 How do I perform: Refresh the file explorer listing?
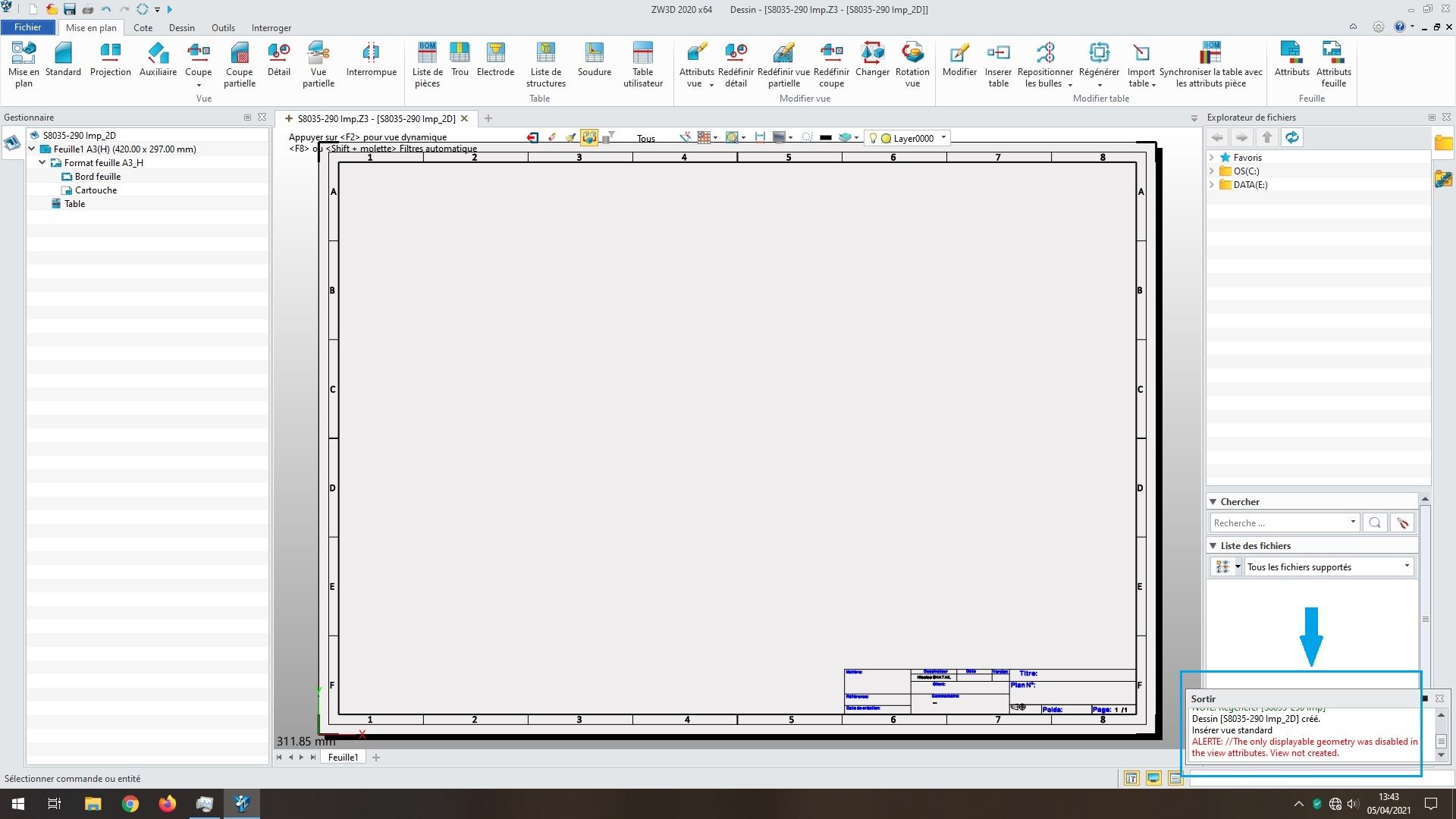(1292, 137)
